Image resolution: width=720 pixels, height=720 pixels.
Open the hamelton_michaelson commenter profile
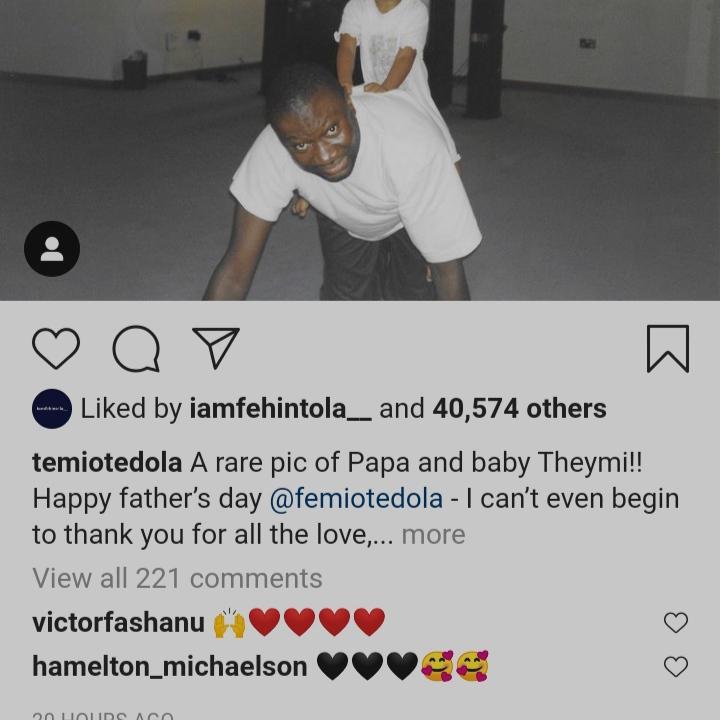tap(170, 667)
